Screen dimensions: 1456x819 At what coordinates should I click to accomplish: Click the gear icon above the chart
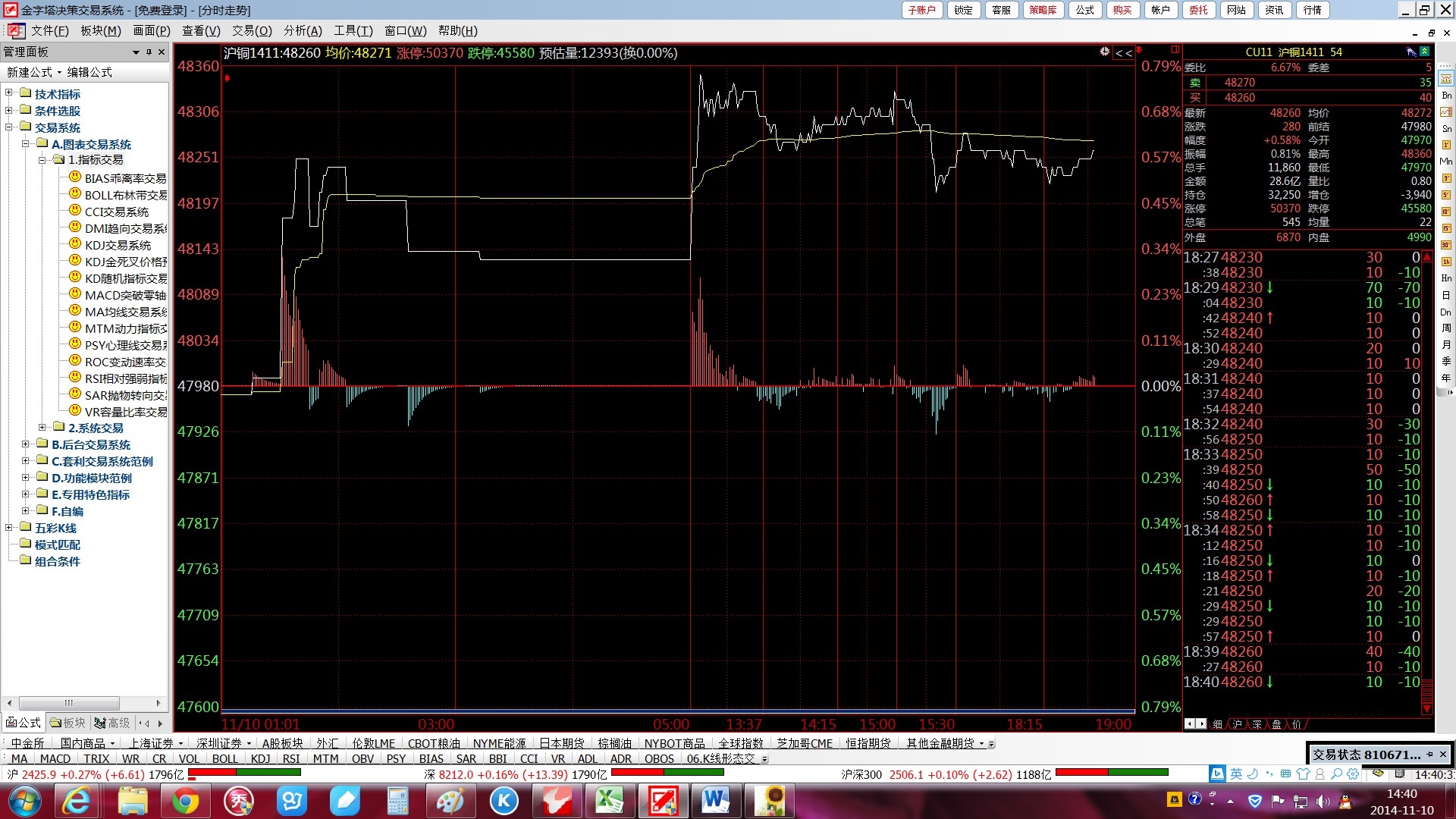pos(1104,52)
